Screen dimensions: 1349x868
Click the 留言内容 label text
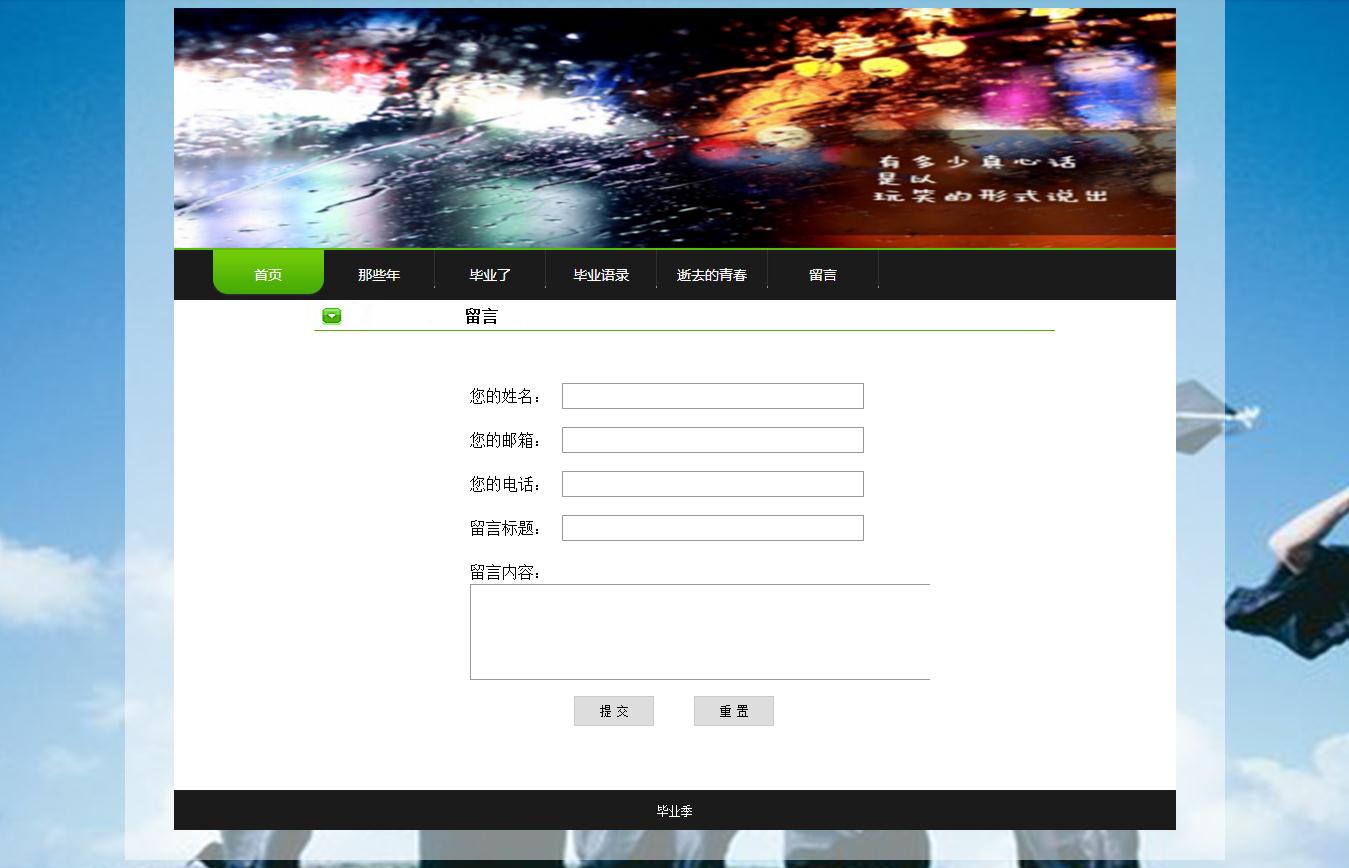[x=506, y=572]
